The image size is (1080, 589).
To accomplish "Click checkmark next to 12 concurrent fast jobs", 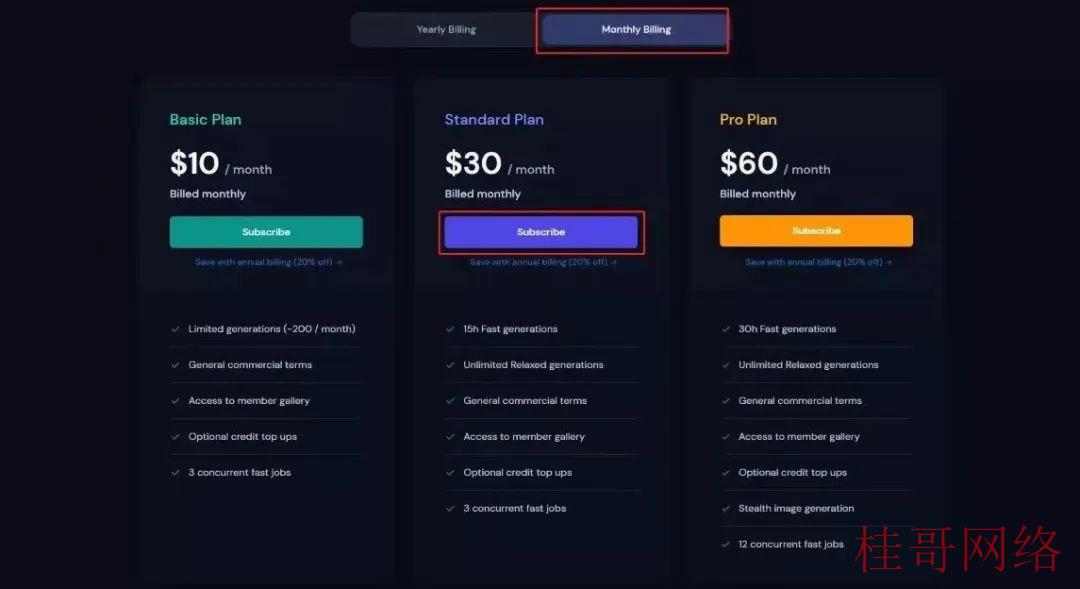I will pyautogui.click(x=725, y=544).
